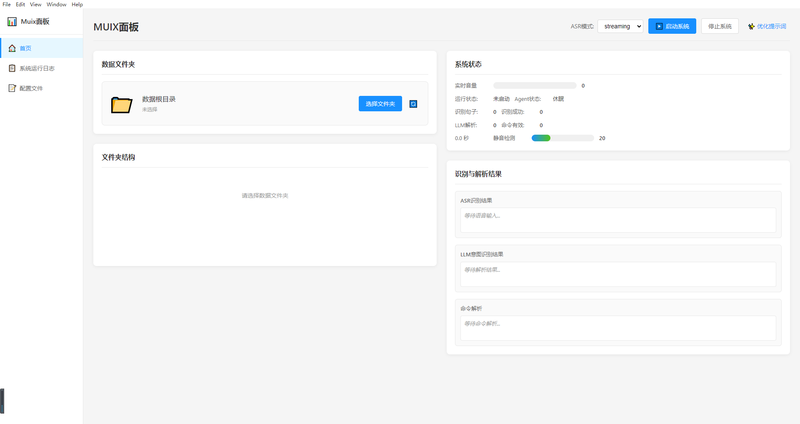
Task: Open the Window menu
Action: pyautogui.click(x=56, y=4)
